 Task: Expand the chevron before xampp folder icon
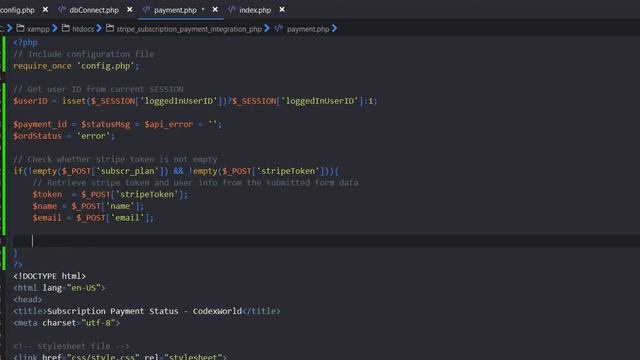[x=10, y=29]
